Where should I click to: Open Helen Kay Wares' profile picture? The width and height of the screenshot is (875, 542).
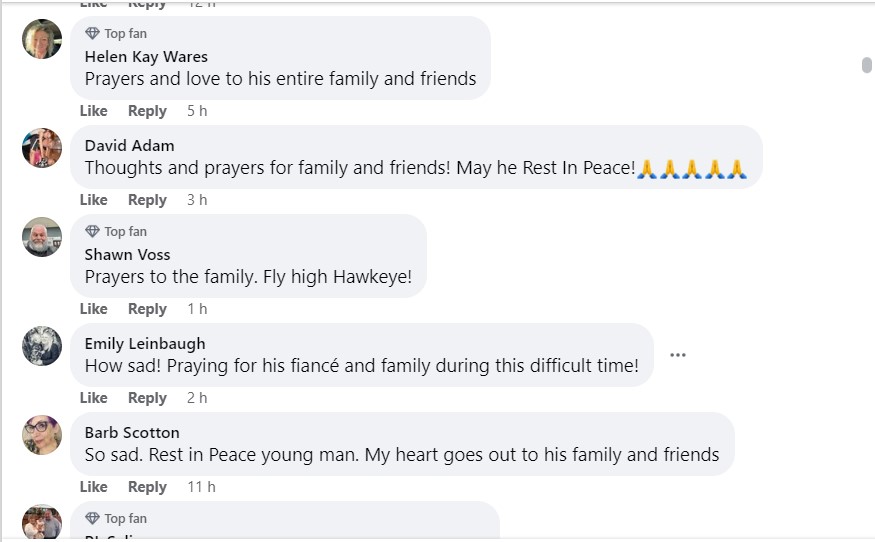tap(42, 39)
